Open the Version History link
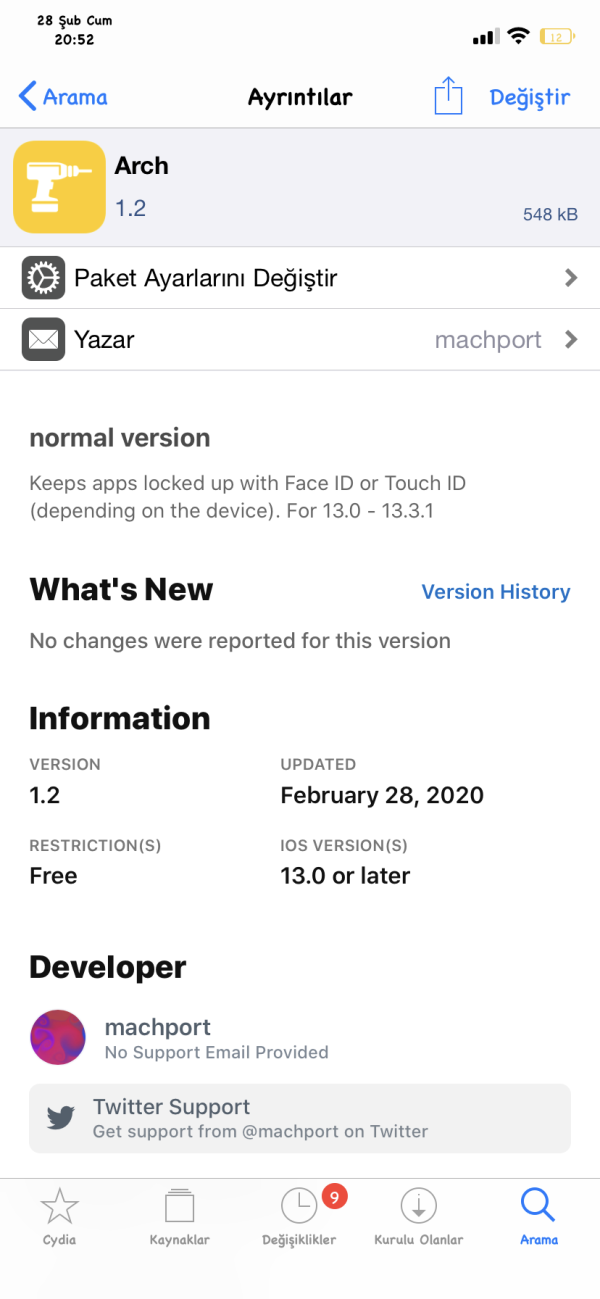 tap(495, 592)
